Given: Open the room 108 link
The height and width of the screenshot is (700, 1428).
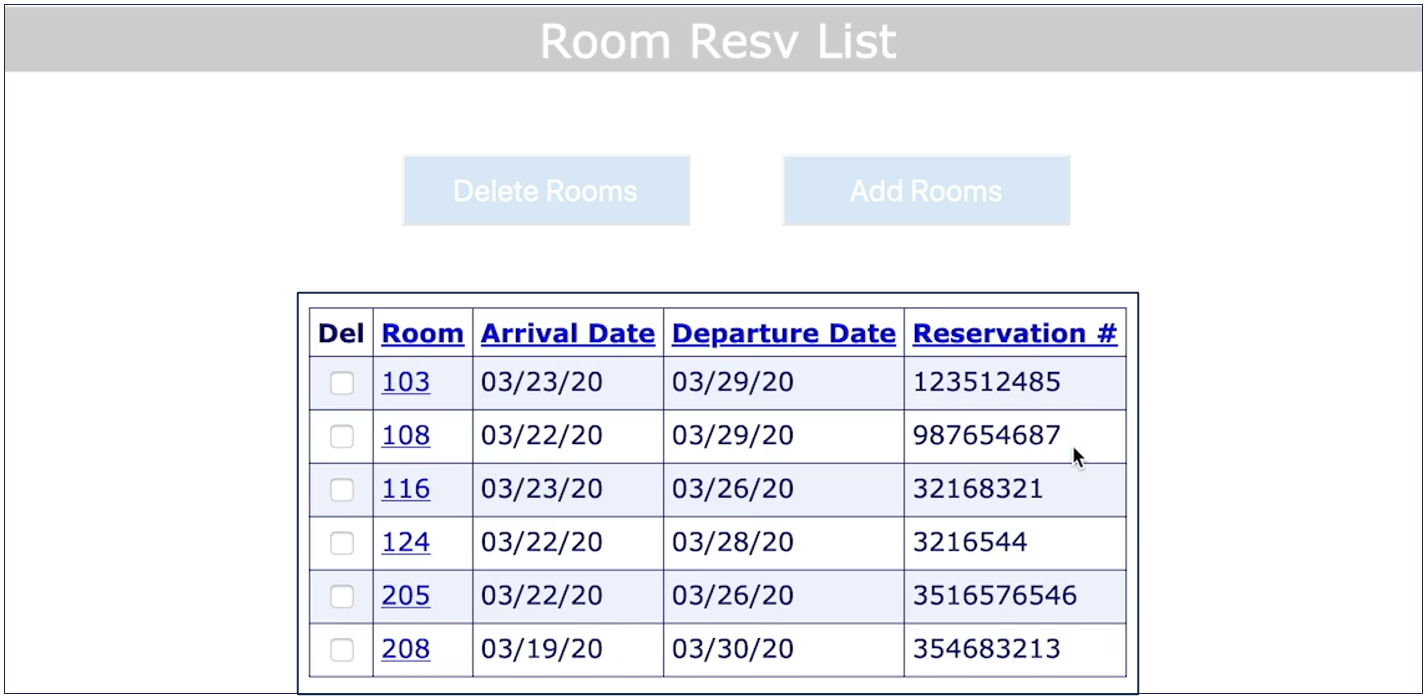Looking at the screenshot, I should click(406, 436).
